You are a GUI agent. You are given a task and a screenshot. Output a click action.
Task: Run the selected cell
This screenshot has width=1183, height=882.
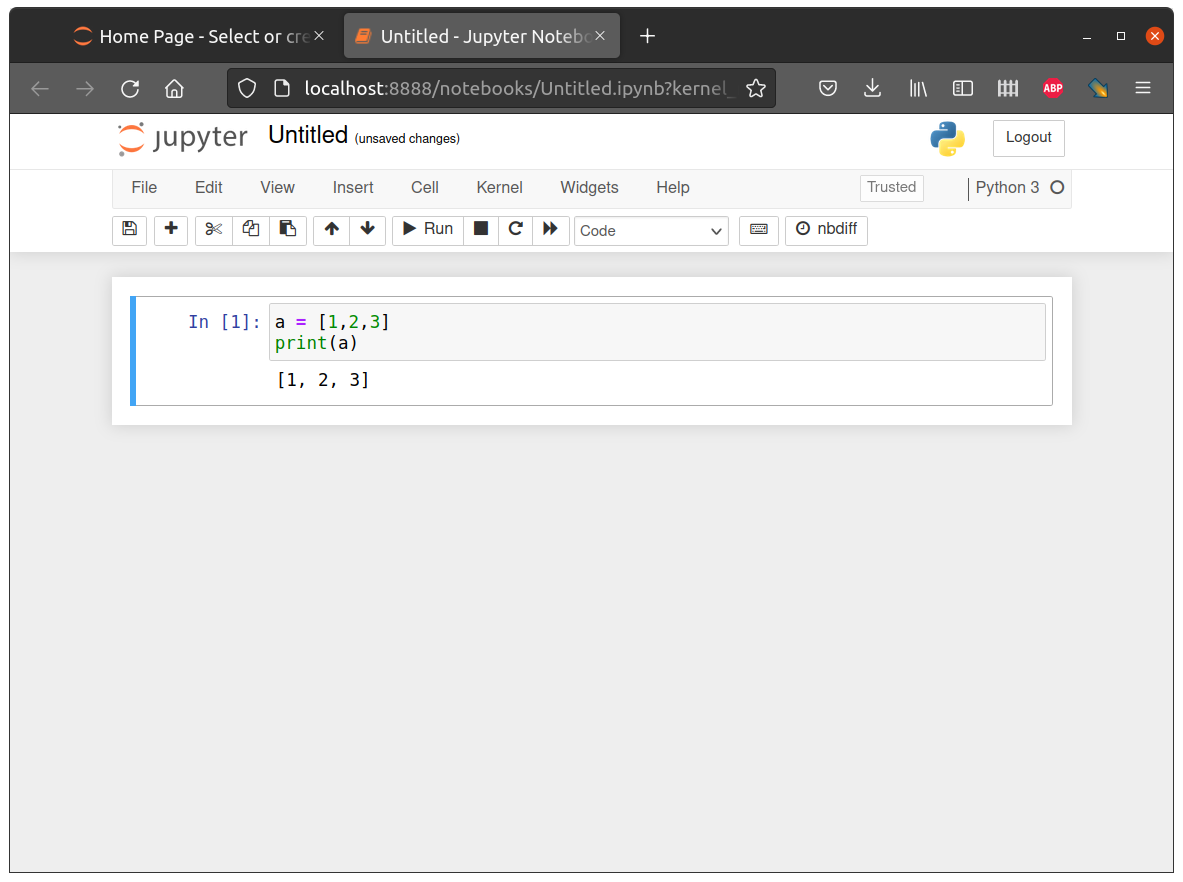(x=427, y=229)
